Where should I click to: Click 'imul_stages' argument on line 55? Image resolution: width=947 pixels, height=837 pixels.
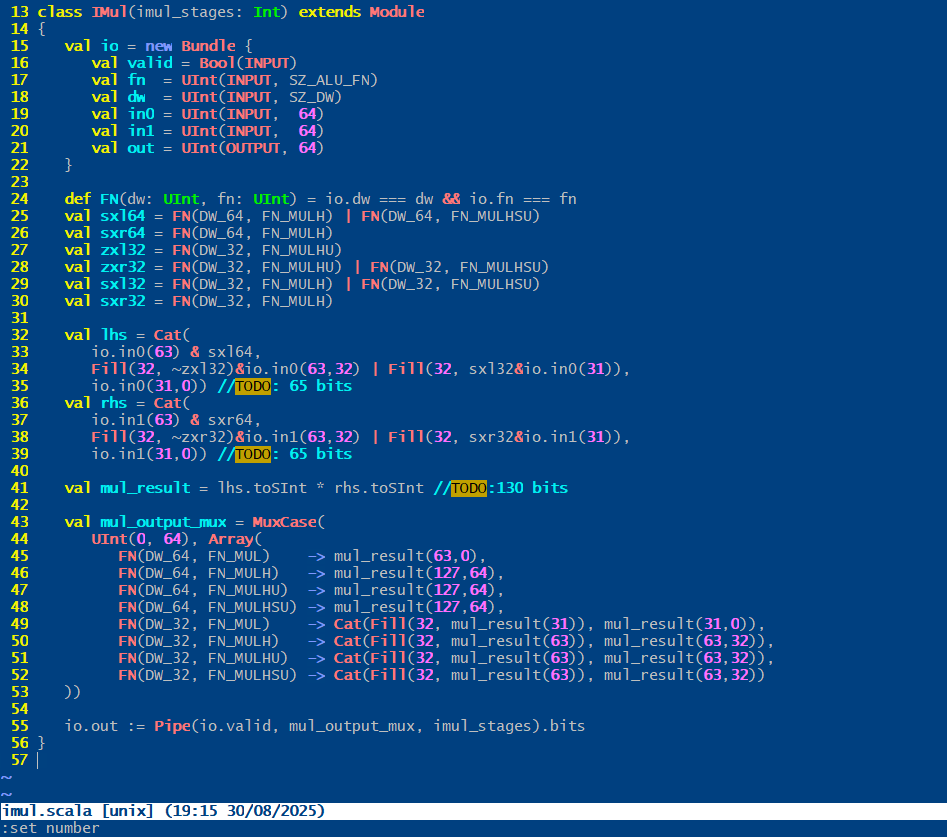pos(483,725)
